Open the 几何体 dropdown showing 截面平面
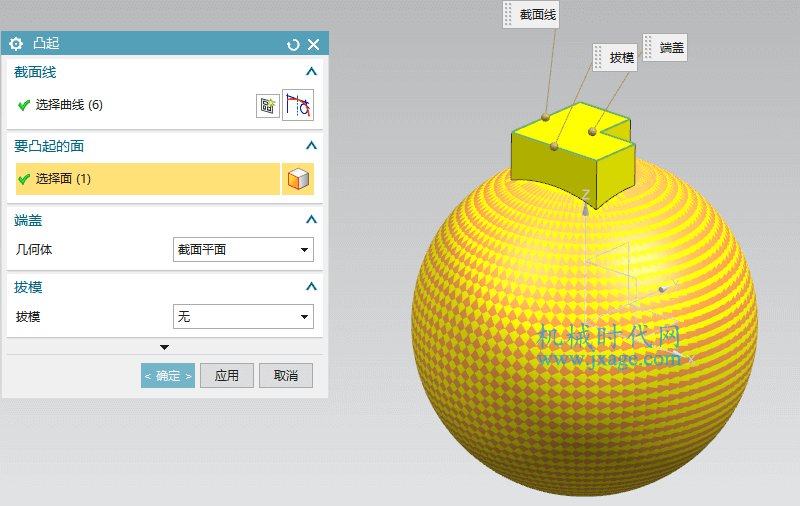 tap(243, 249)
